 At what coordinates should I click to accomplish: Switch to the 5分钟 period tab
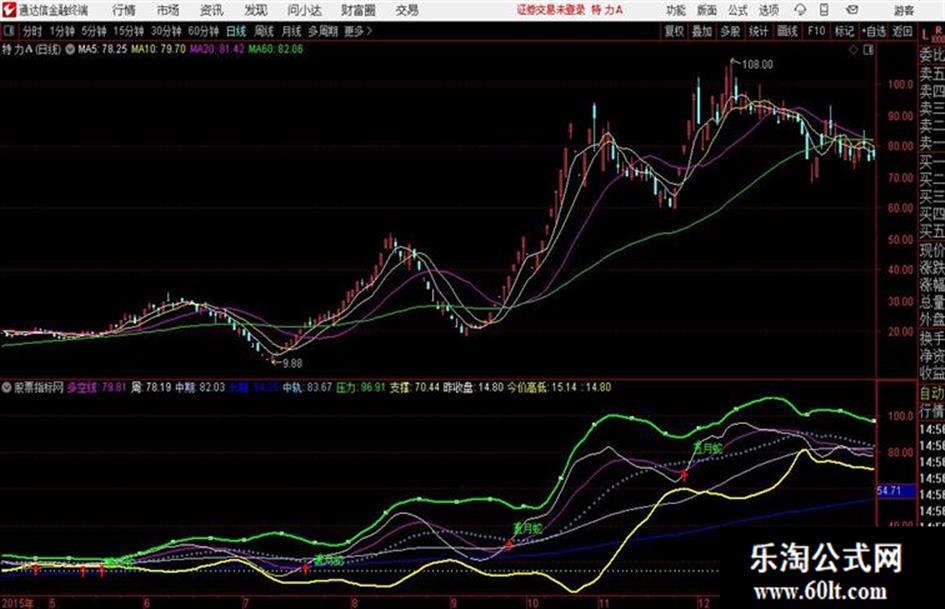93,31
